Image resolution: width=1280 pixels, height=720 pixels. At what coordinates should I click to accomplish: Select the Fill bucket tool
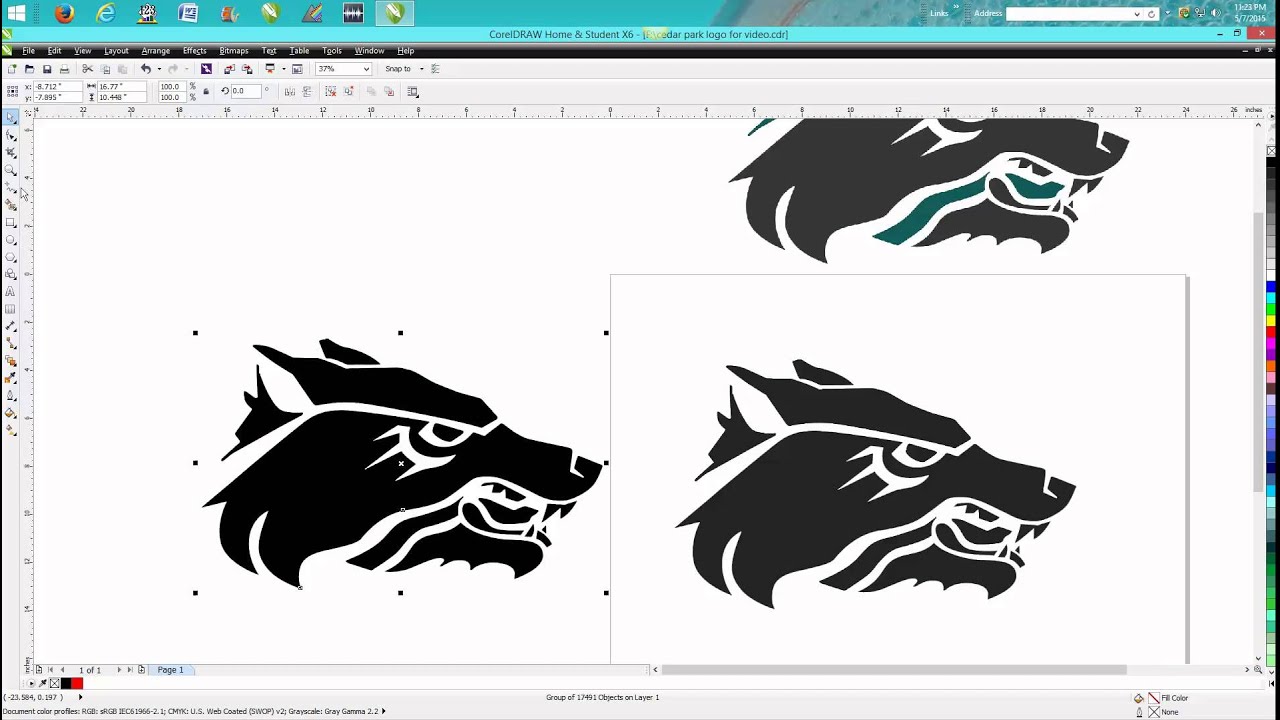(x=11, y=414)
